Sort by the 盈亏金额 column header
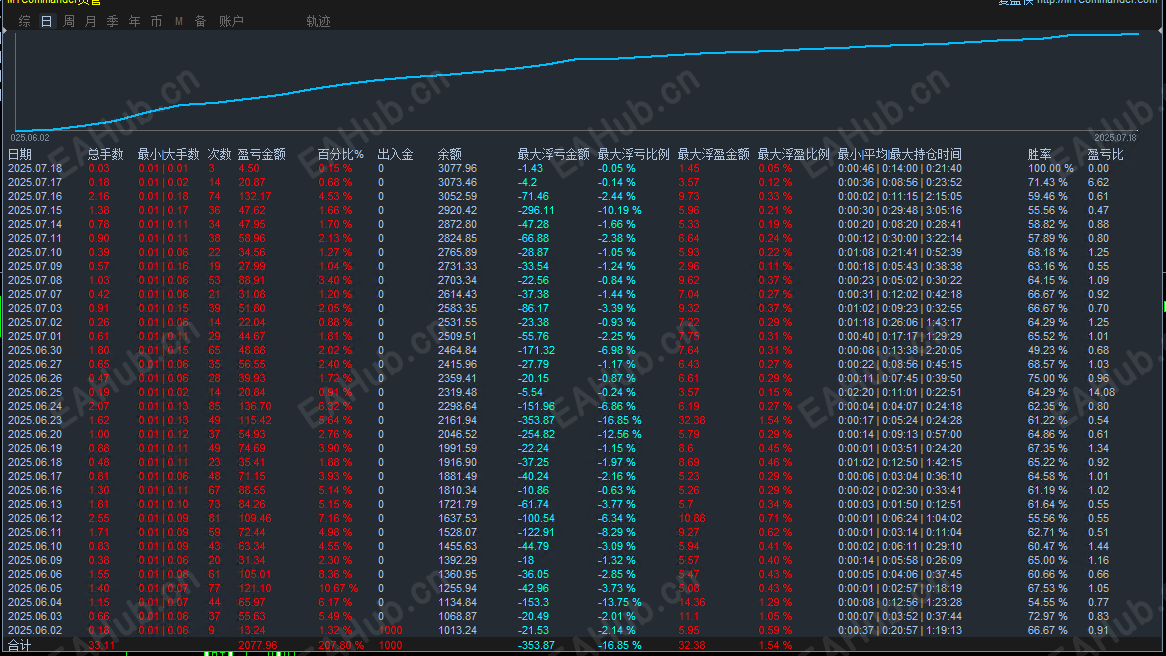 click(262, 155)
